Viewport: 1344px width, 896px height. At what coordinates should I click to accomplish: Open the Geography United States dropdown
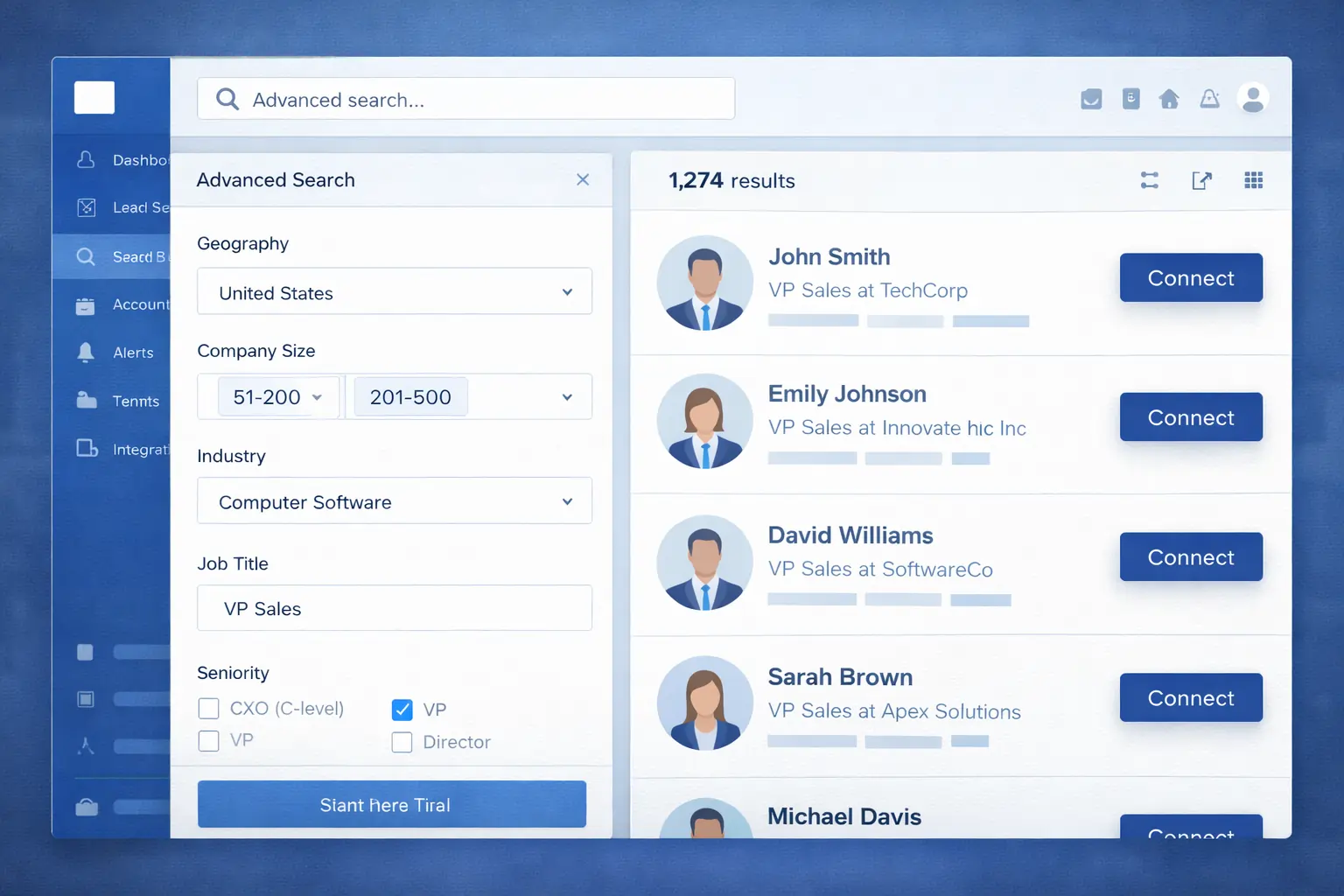pos(394,291)
